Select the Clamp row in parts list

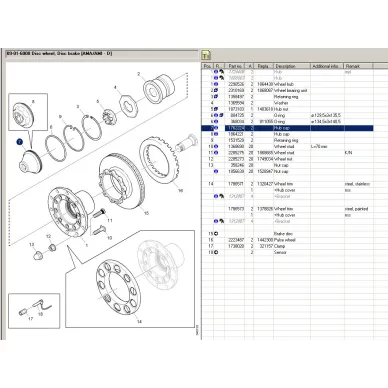tap(288, 246)
